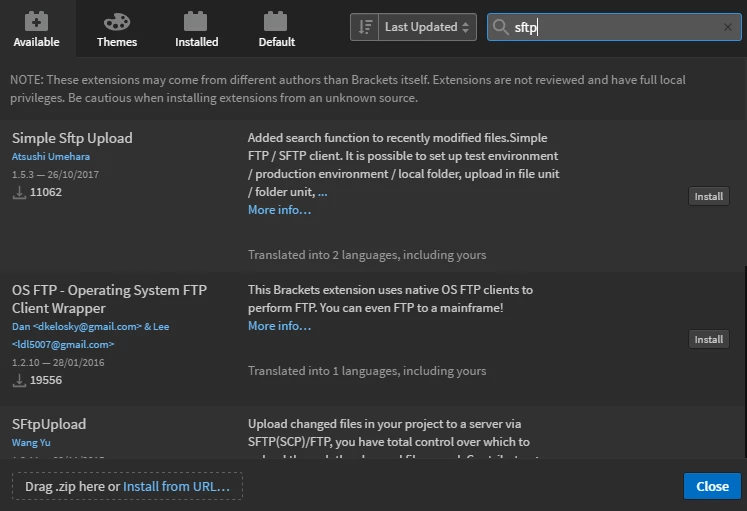Image resolution: width=747 pixels, height=511 pixels.
Task: Select OS FTP - Operating System FTP title
Action: [109, 299]
